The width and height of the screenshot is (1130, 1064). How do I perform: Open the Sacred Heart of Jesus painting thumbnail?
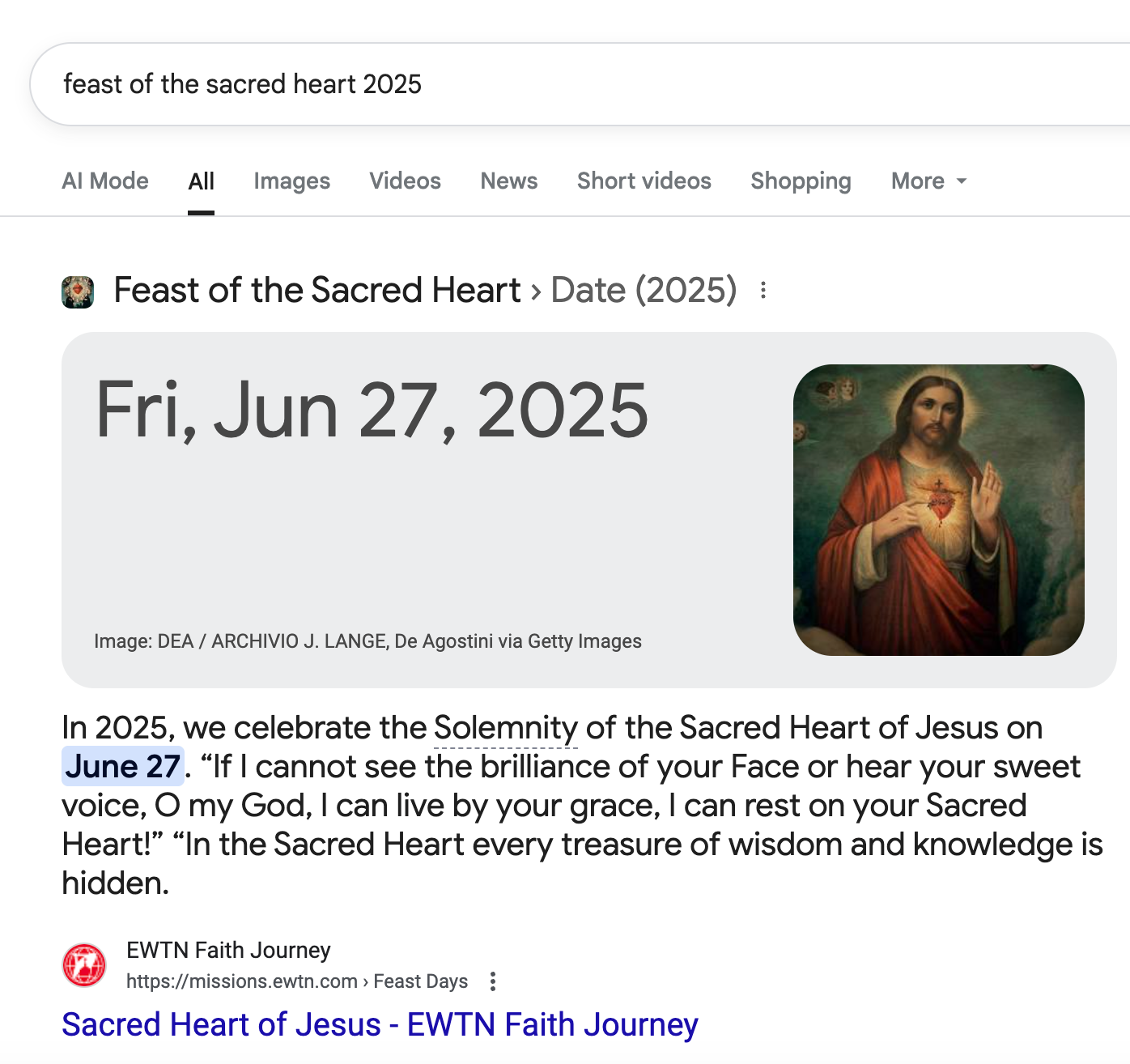coord(938,509)
